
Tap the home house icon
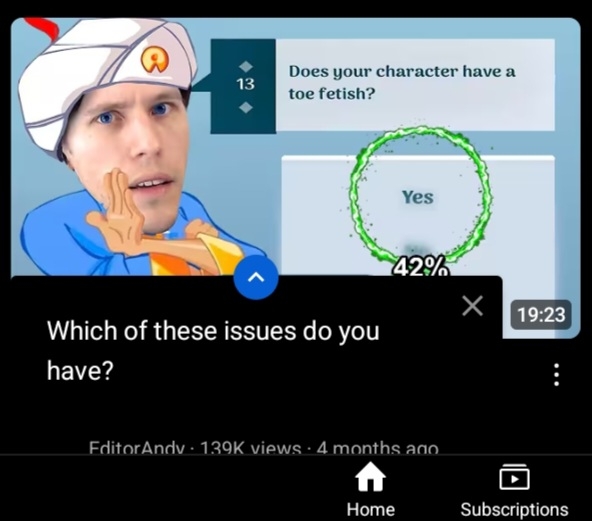(371, 476)
